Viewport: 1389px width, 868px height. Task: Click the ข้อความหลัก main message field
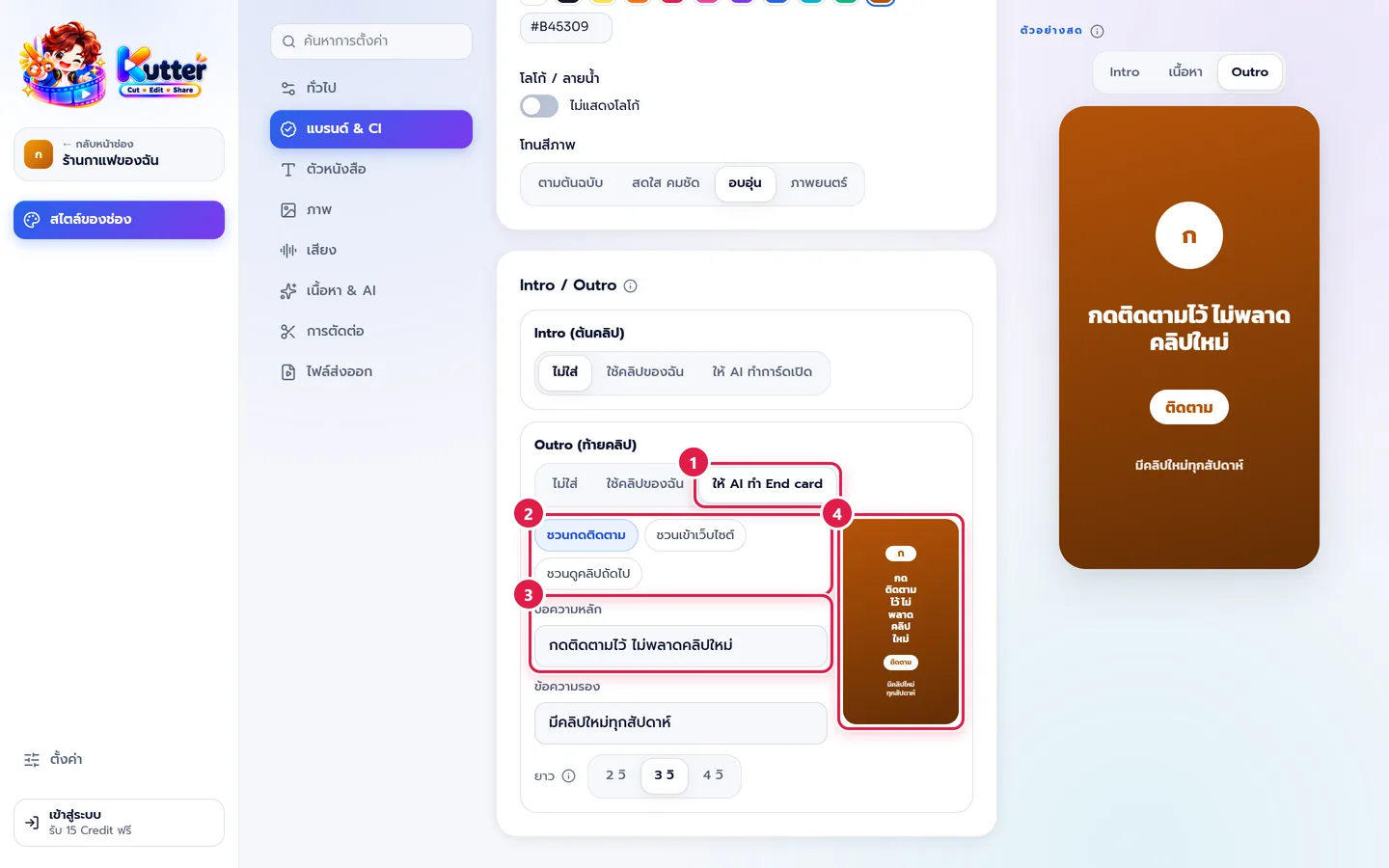click(x=681, y=645)
